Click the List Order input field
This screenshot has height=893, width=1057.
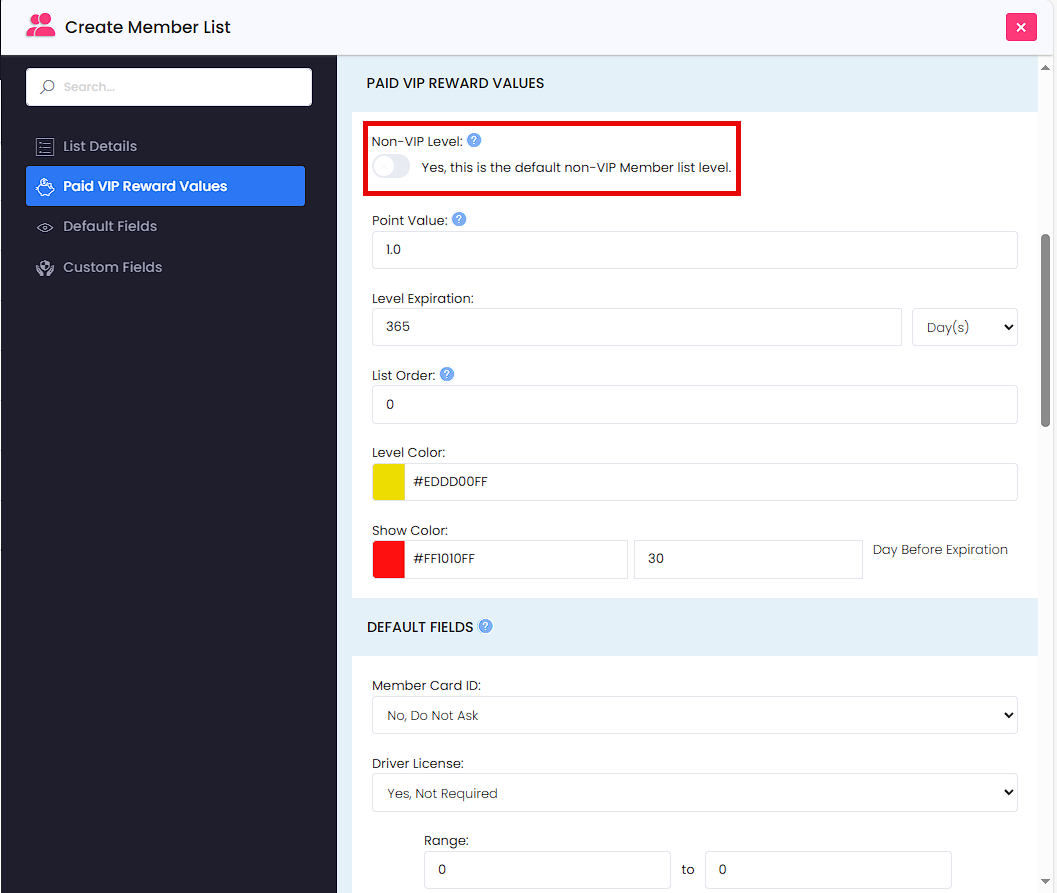pos(694,404)
